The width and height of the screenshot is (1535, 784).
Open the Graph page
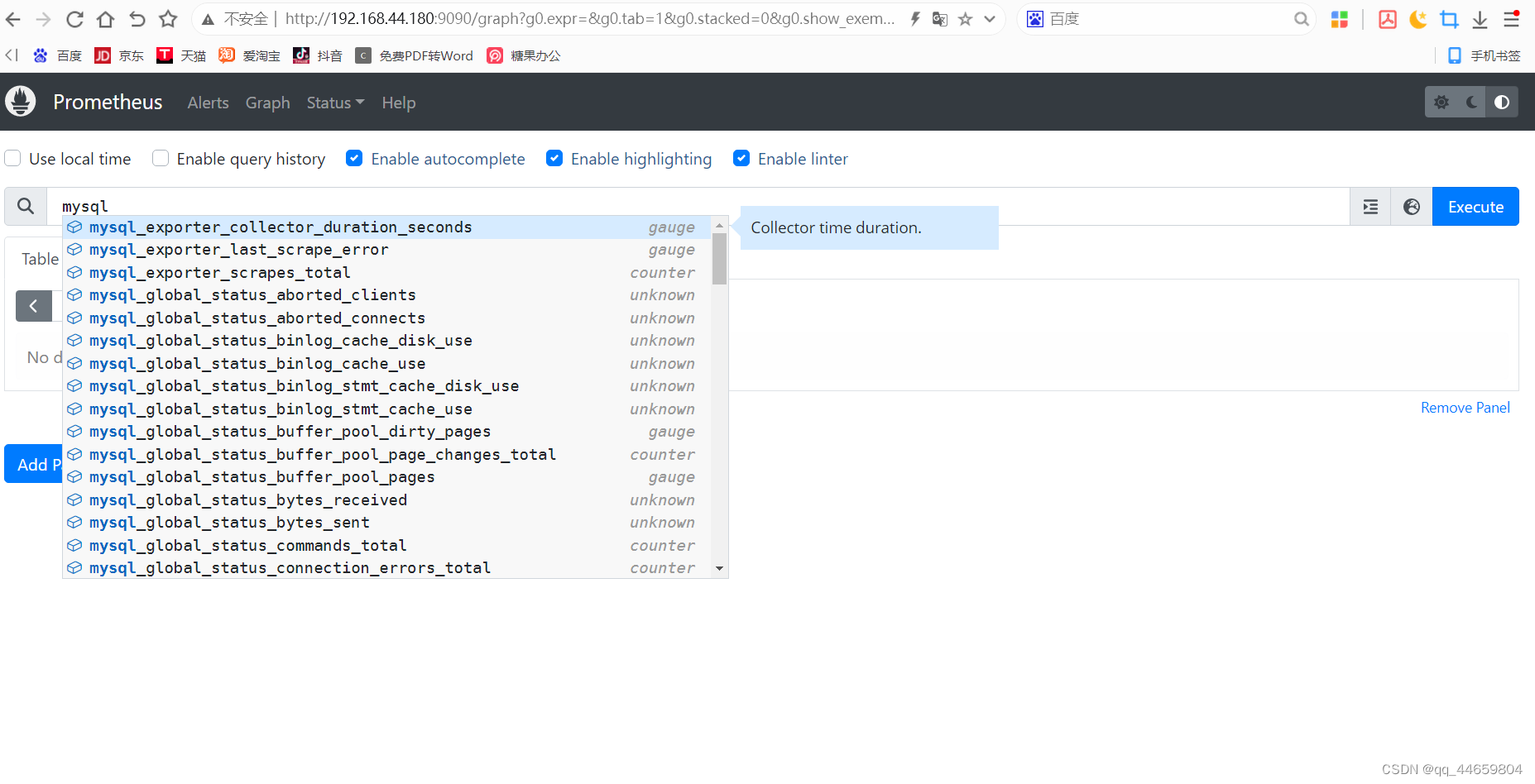[267, 103]
